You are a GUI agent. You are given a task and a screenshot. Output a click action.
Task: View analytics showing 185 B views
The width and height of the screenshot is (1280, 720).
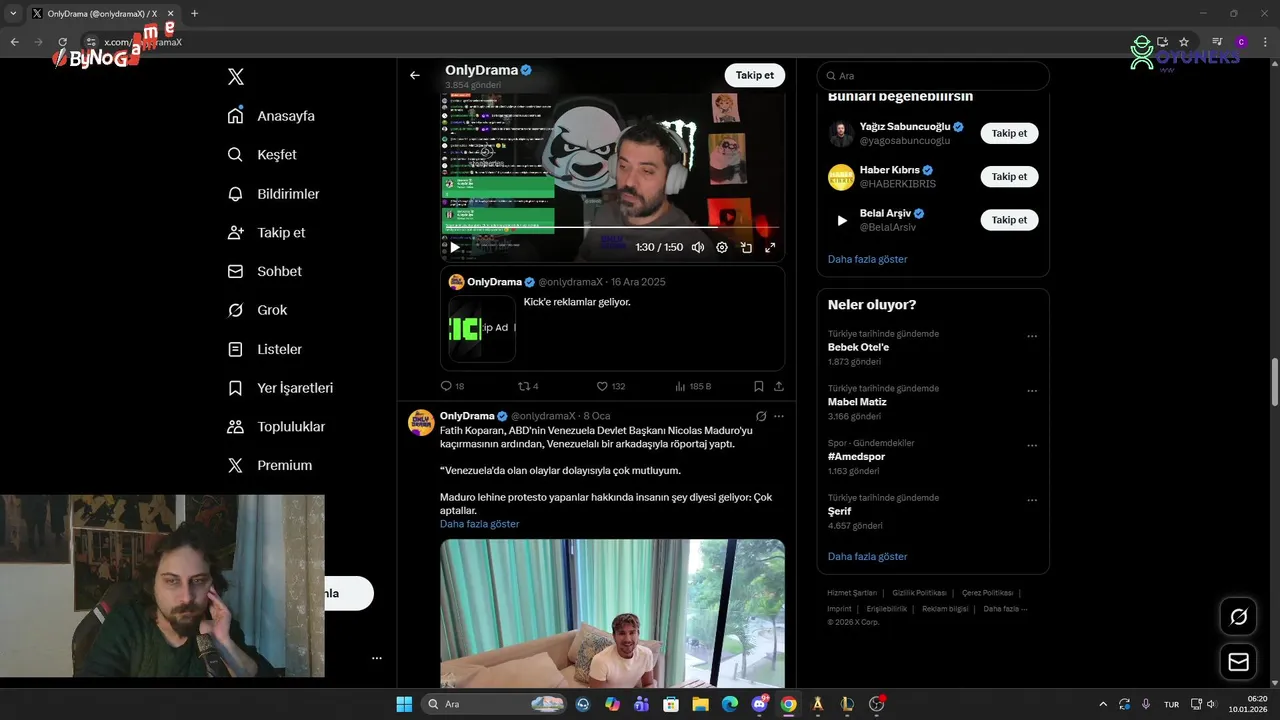pos(692,386)
